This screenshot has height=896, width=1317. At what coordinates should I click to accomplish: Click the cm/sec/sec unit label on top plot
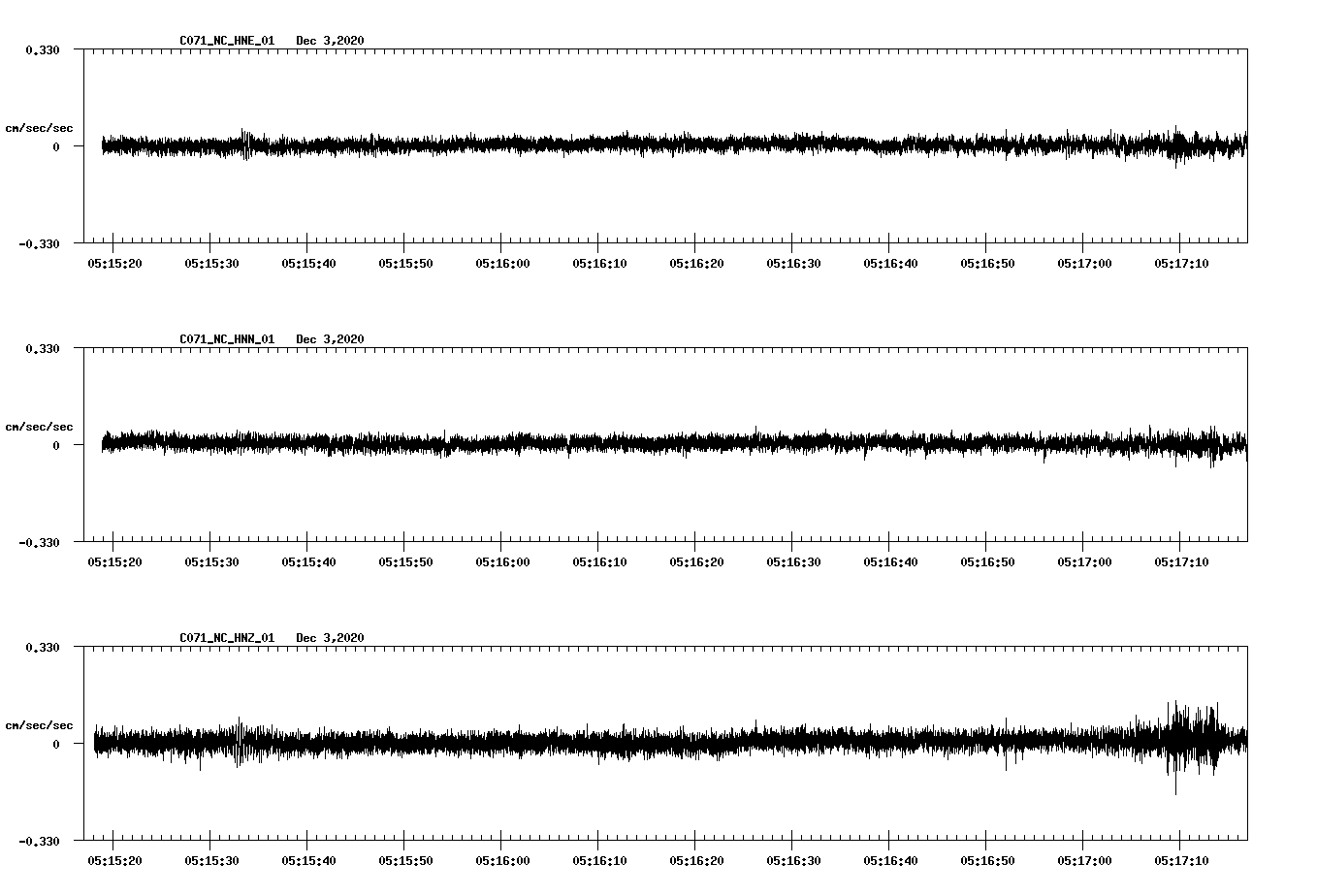coord(40,125)
